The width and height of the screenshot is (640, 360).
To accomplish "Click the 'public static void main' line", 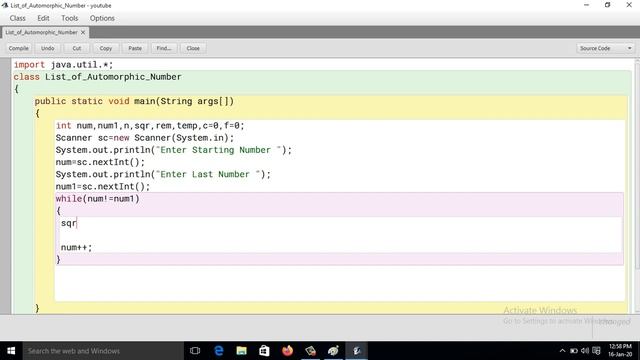I will pyautogui.click(x=134, y=101).
